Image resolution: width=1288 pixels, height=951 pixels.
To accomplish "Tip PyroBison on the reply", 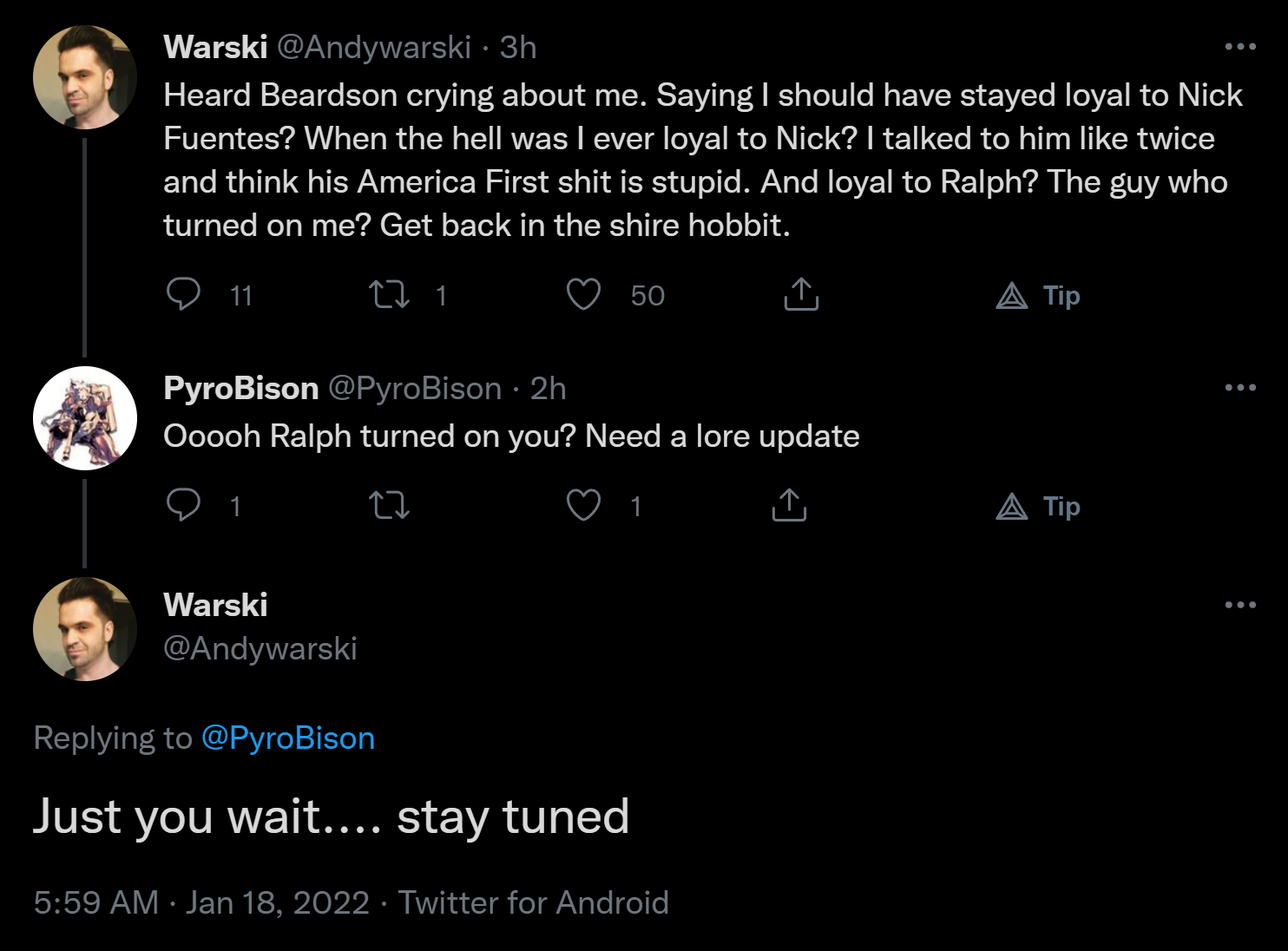I will pos(1038,507).
